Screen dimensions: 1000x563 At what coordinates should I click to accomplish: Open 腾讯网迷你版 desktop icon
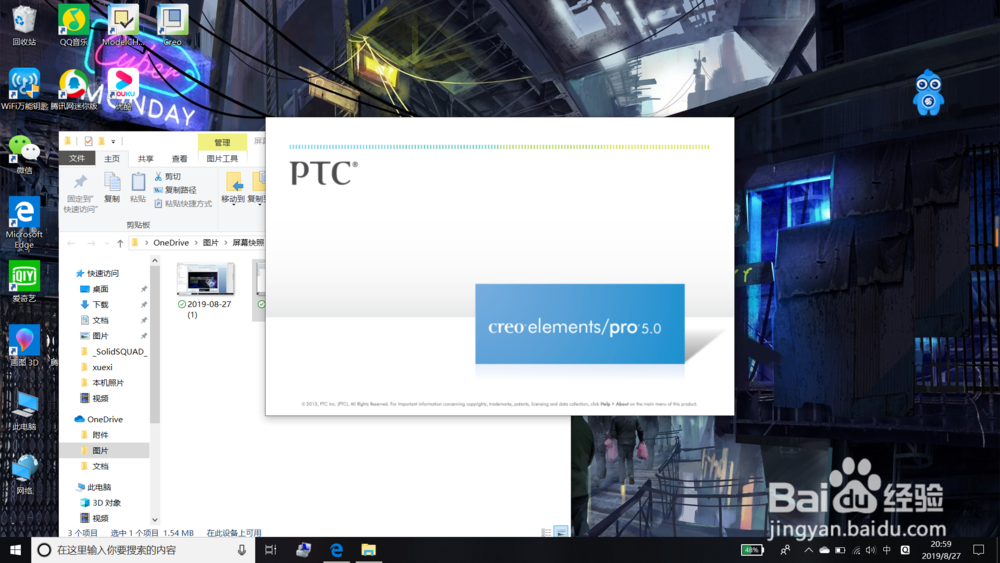coord(74,89)
